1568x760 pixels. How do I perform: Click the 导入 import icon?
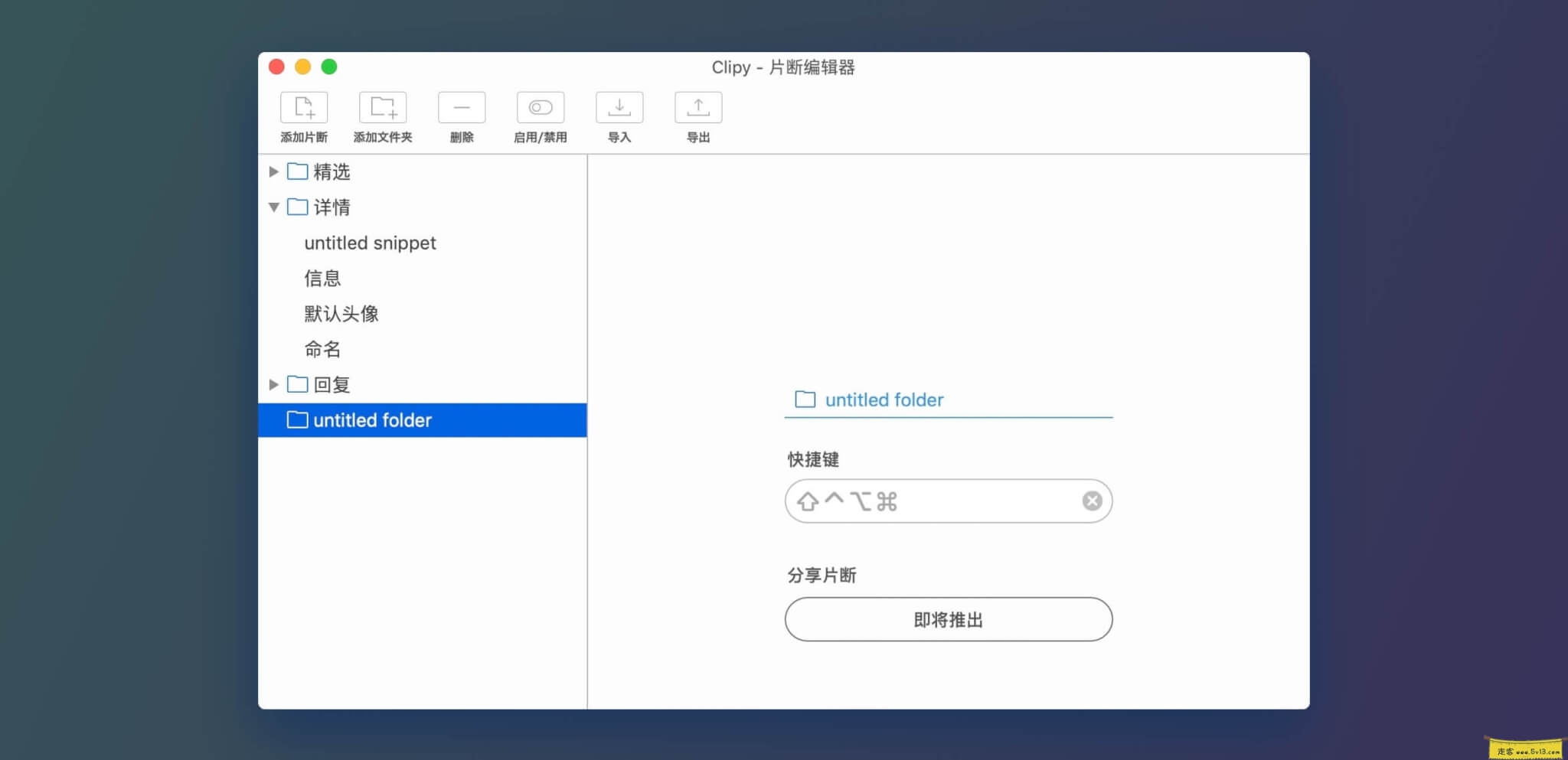pyautogui.click(x=619, y=107)
